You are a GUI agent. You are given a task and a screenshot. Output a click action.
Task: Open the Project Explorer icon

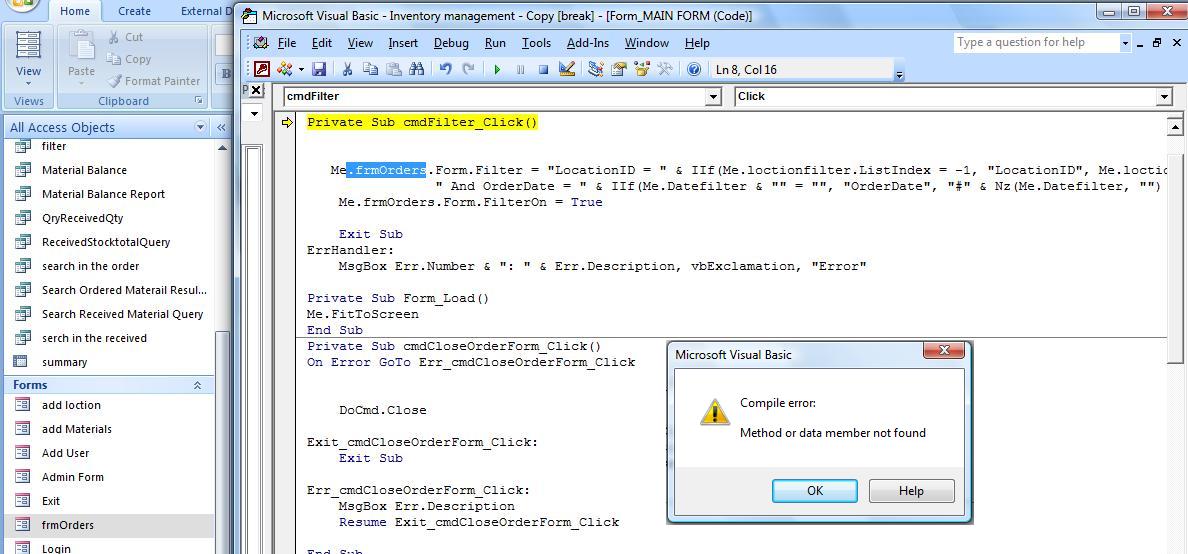(596, 70)
